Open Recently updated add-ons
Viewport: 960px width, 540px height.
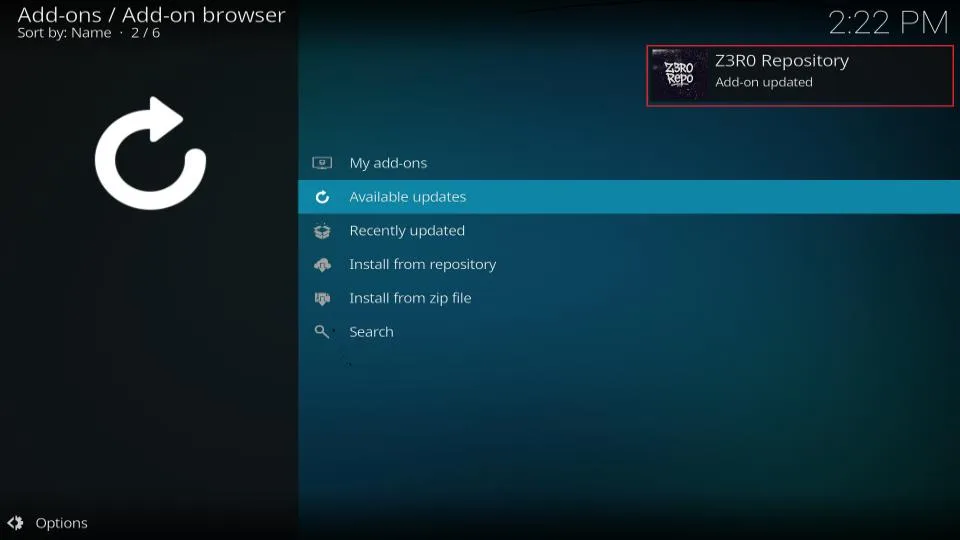tap(629, 230)
